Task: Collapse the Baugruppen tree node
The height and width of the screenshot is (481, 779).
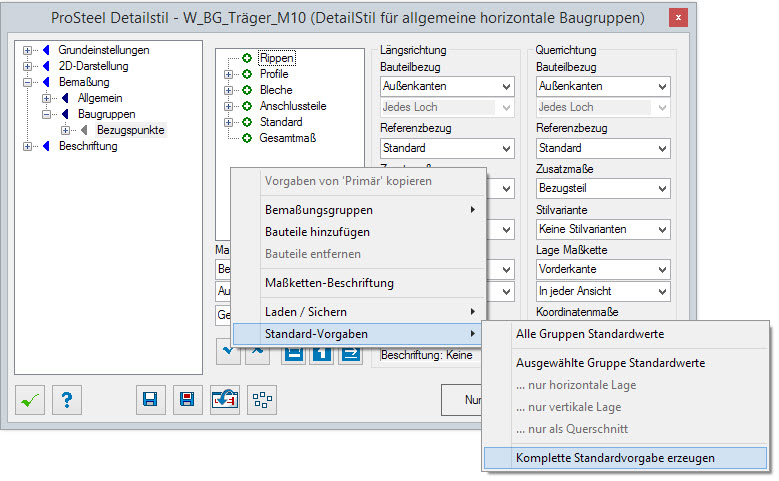Action: [x=46, y=114]
